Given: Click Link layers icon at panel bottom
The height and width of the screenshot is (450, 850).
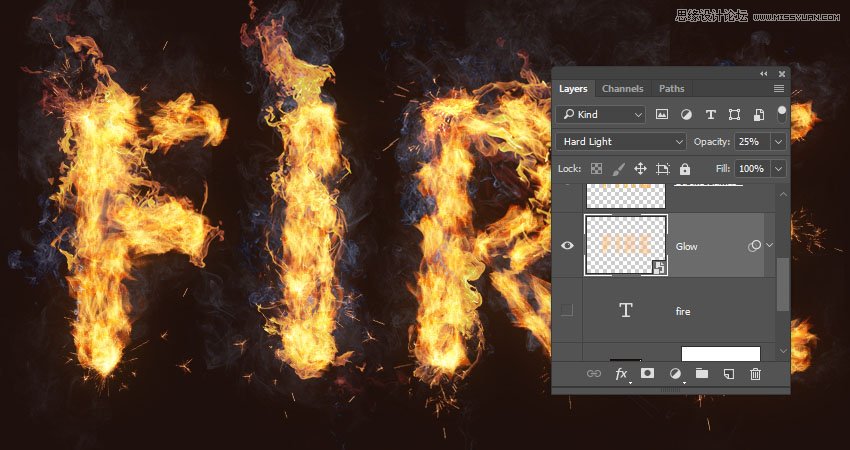Looking at the screenshot, I should point(594,374).
